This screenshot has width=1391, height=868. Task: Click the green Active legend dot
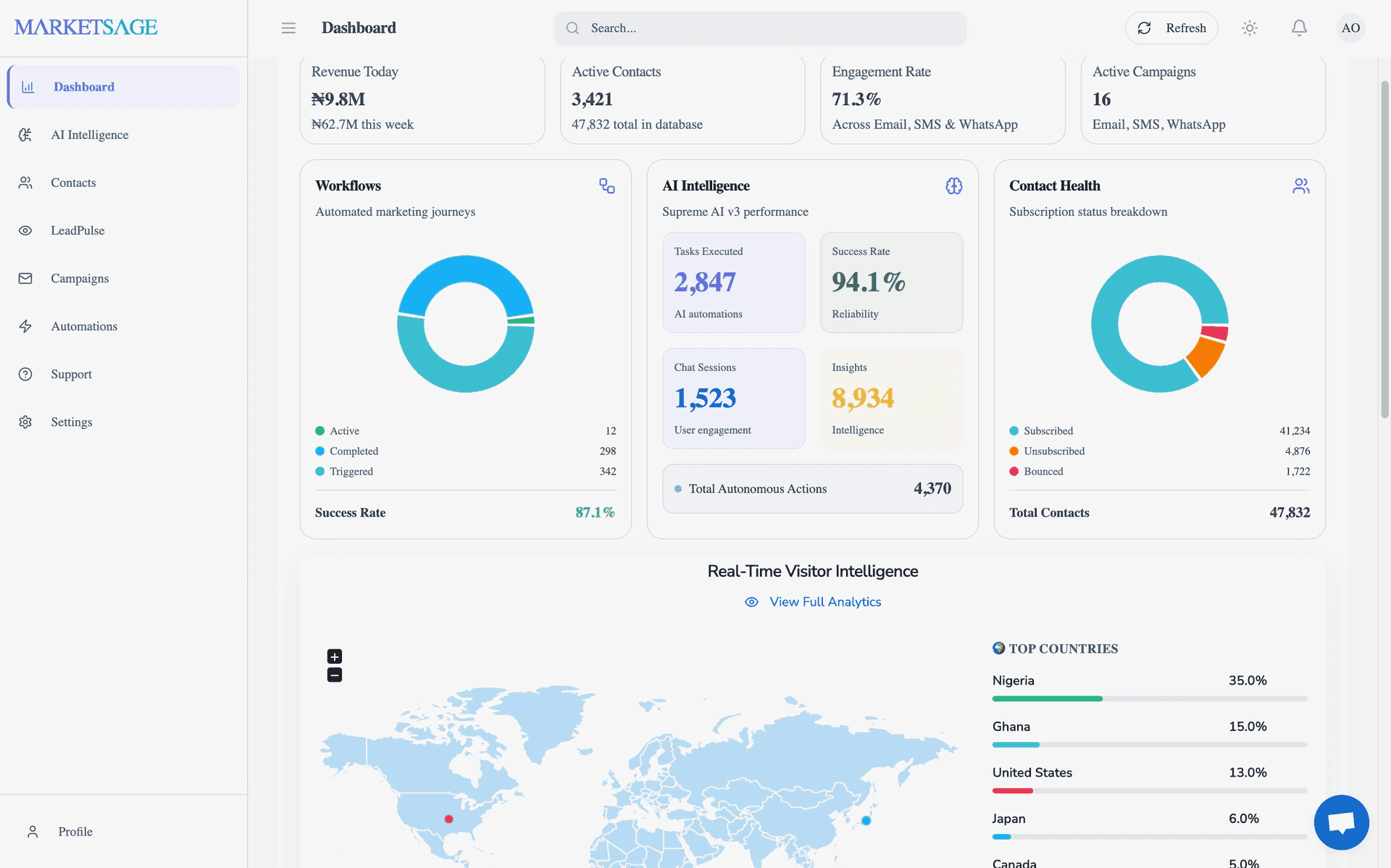coord(319,431)
